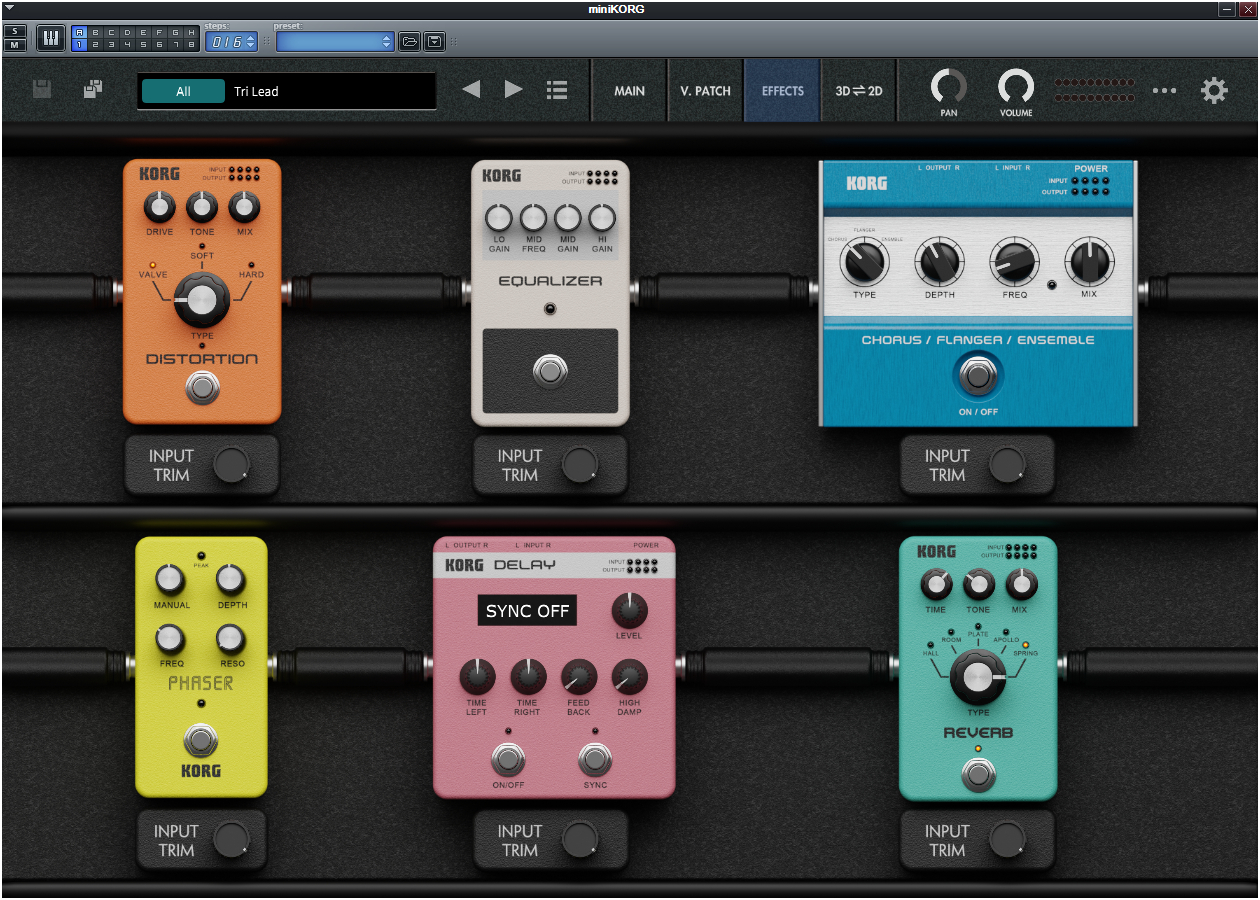Click the SYNC OFF display on Delay
1260x900 pixels.
(527, 611)
